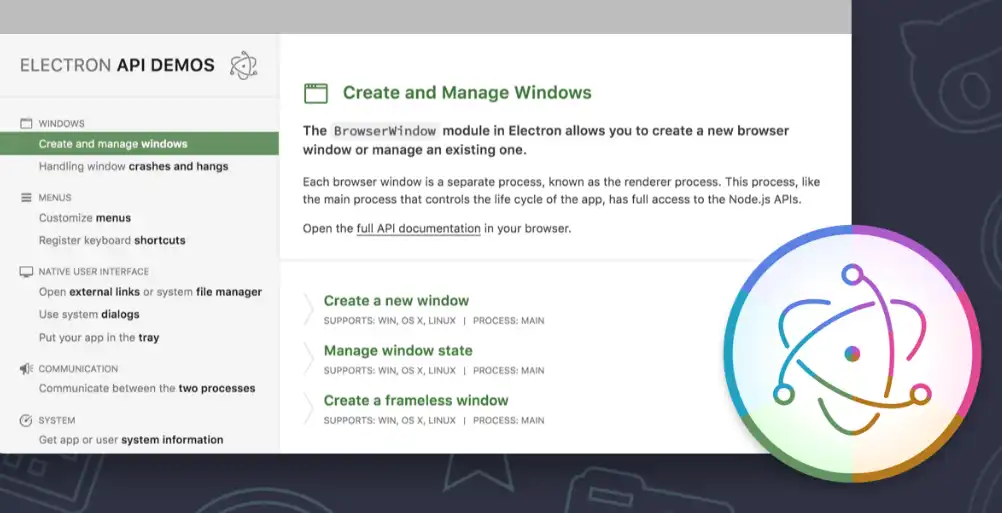Open Handling window crashes and hangs
The image size is (1002, 513).
tap(134, 166)
